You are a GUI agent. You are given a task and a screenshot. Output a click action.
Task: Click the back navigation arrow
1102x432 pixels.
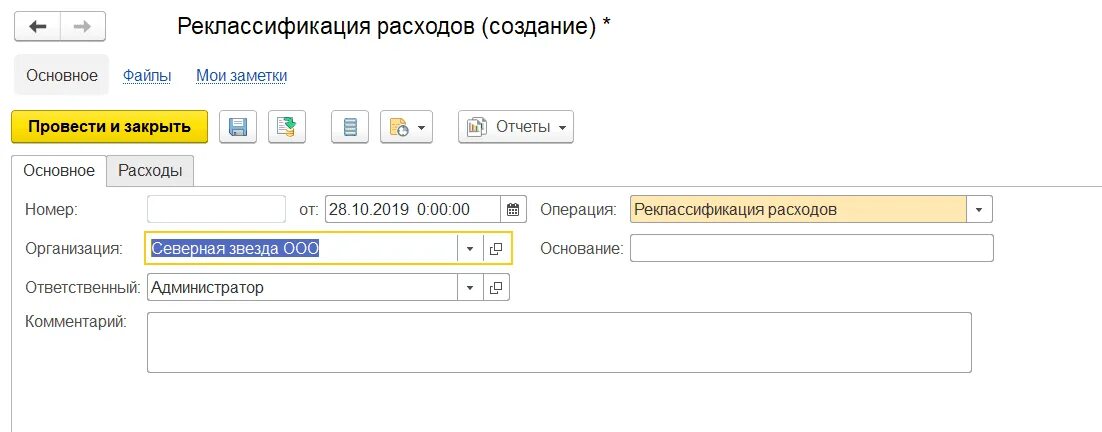click(x=37, y=27)
